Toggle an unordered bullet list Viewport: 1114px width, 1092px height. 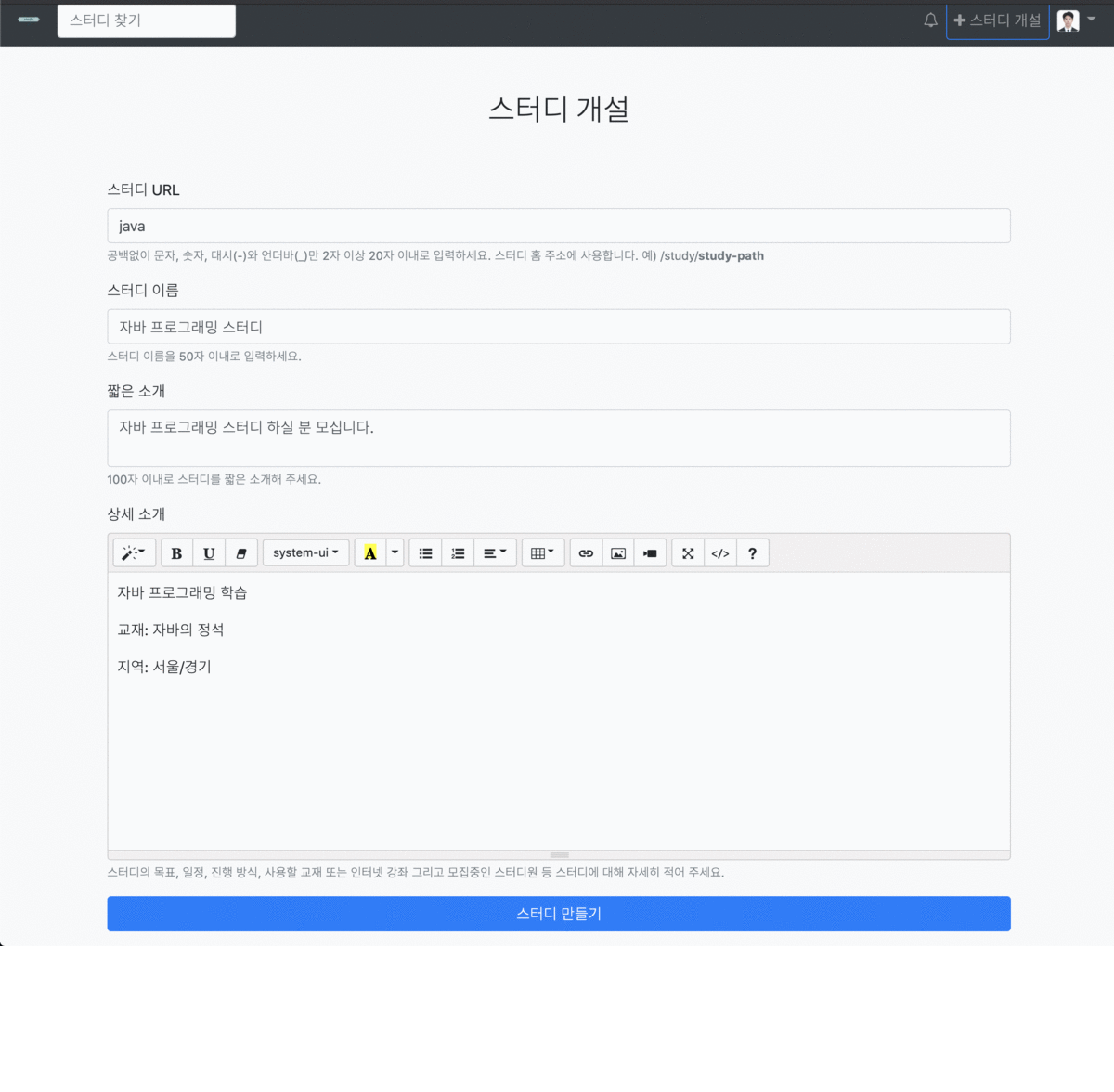[x=425, y=552]
